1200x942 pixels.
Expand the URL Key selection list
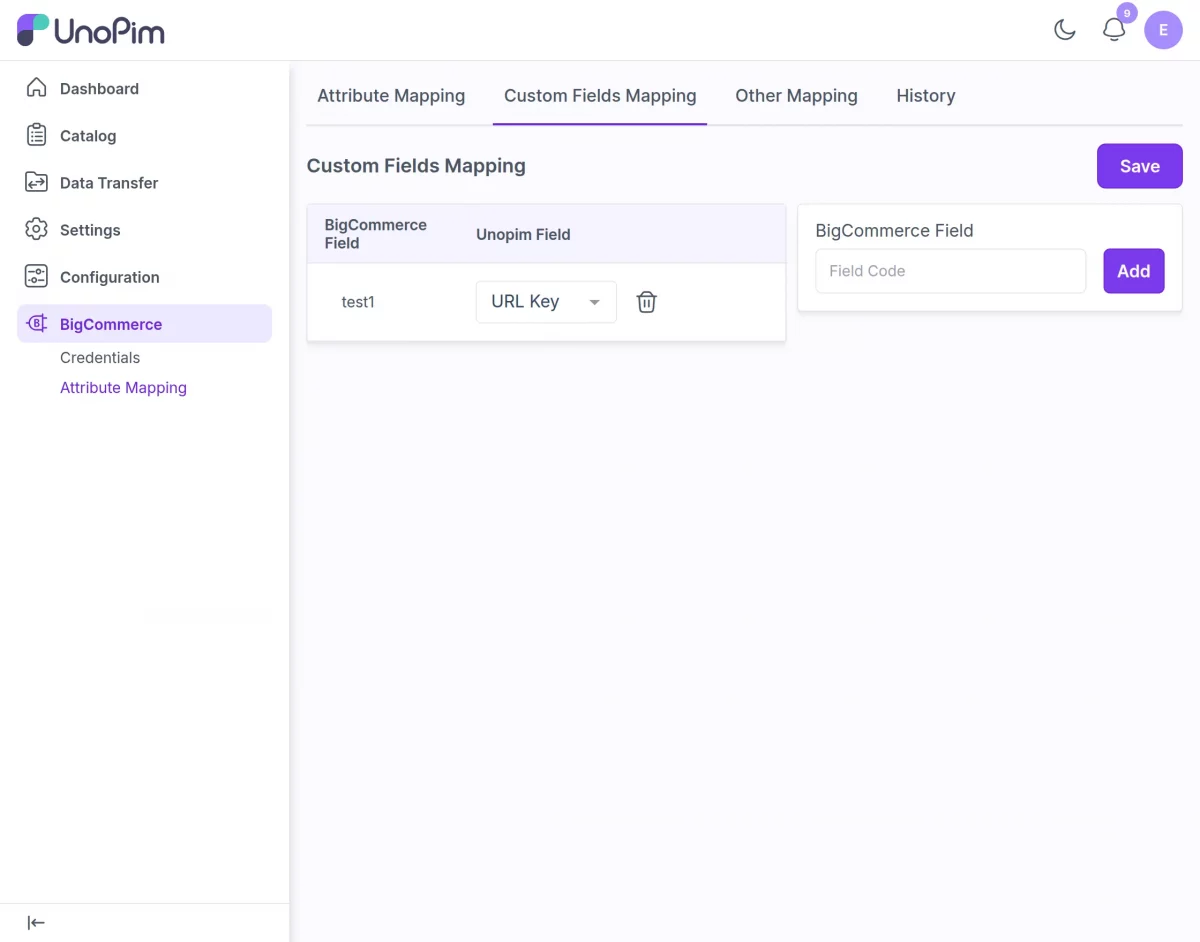pos(594,301)
